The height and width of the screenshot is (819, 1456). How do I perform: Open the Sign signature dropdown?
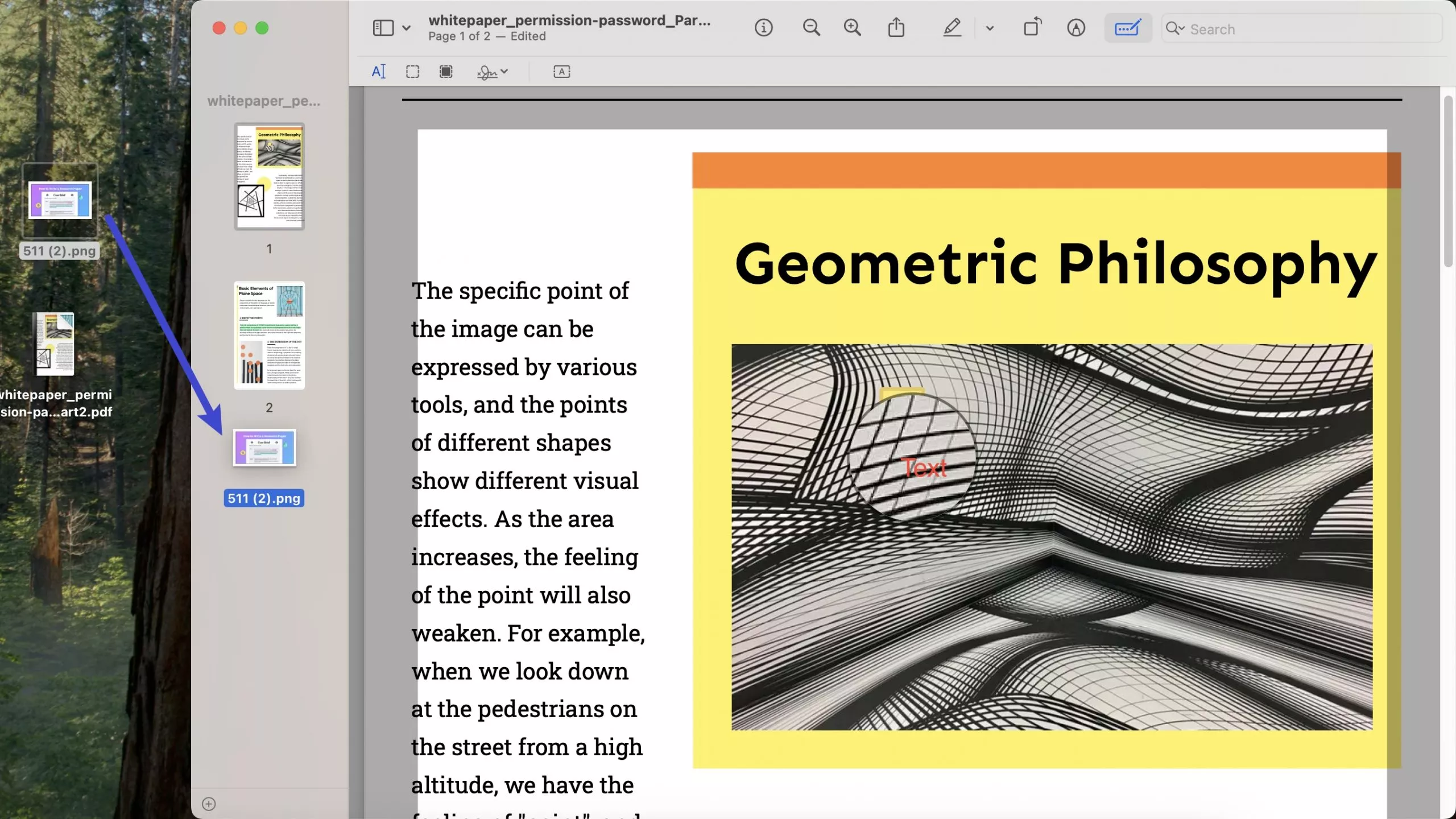click(493, 72)
